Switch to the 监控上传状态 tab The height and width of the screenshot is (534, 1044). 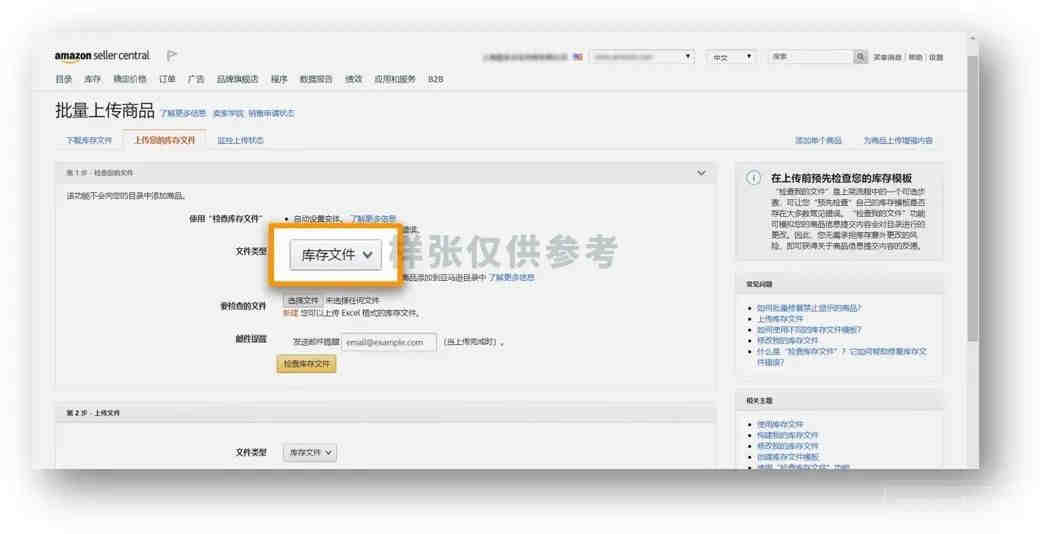(x=240, y=140)
